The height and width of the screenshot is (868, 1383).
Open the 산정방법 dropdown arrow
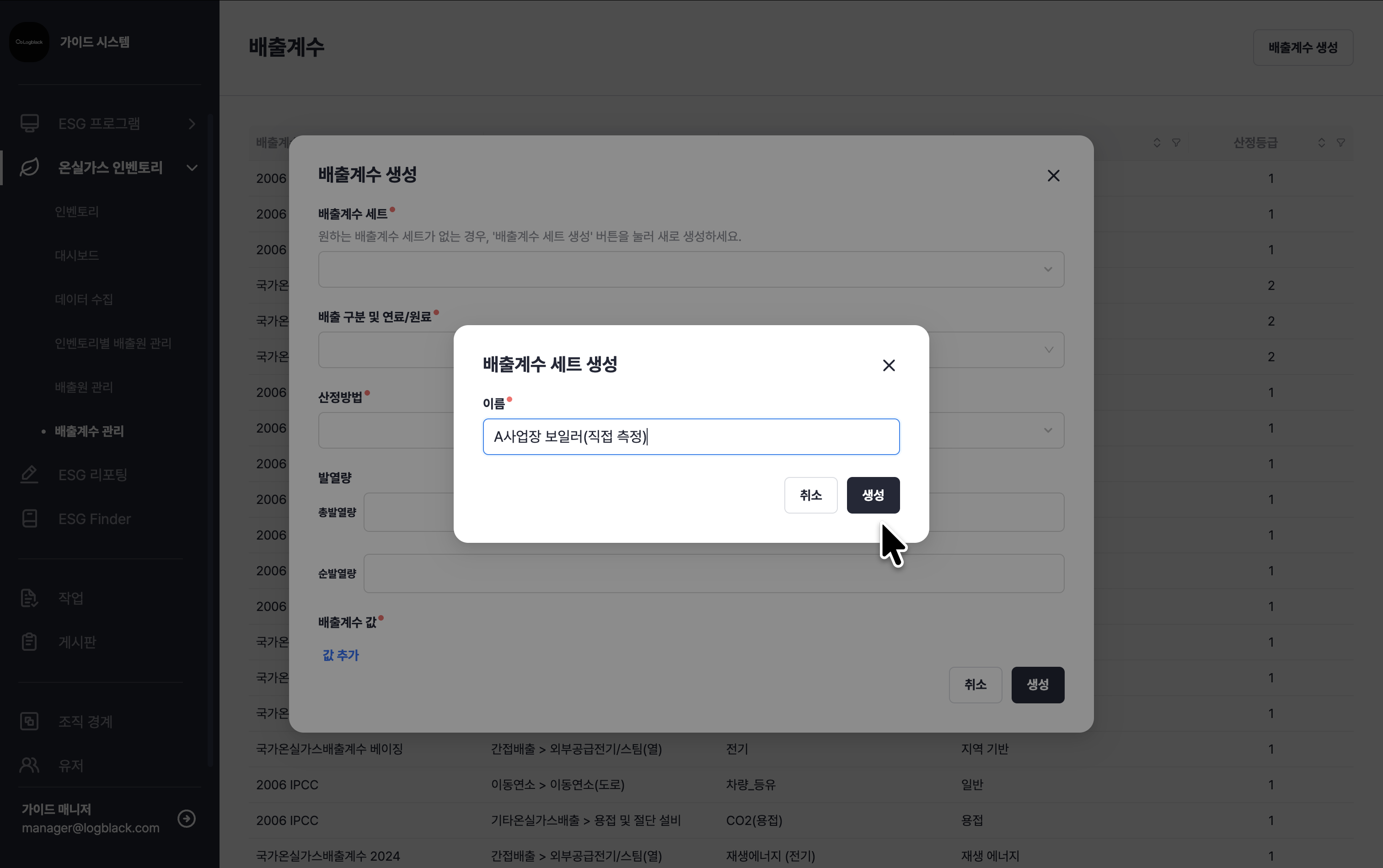(x=1048, y=430)
